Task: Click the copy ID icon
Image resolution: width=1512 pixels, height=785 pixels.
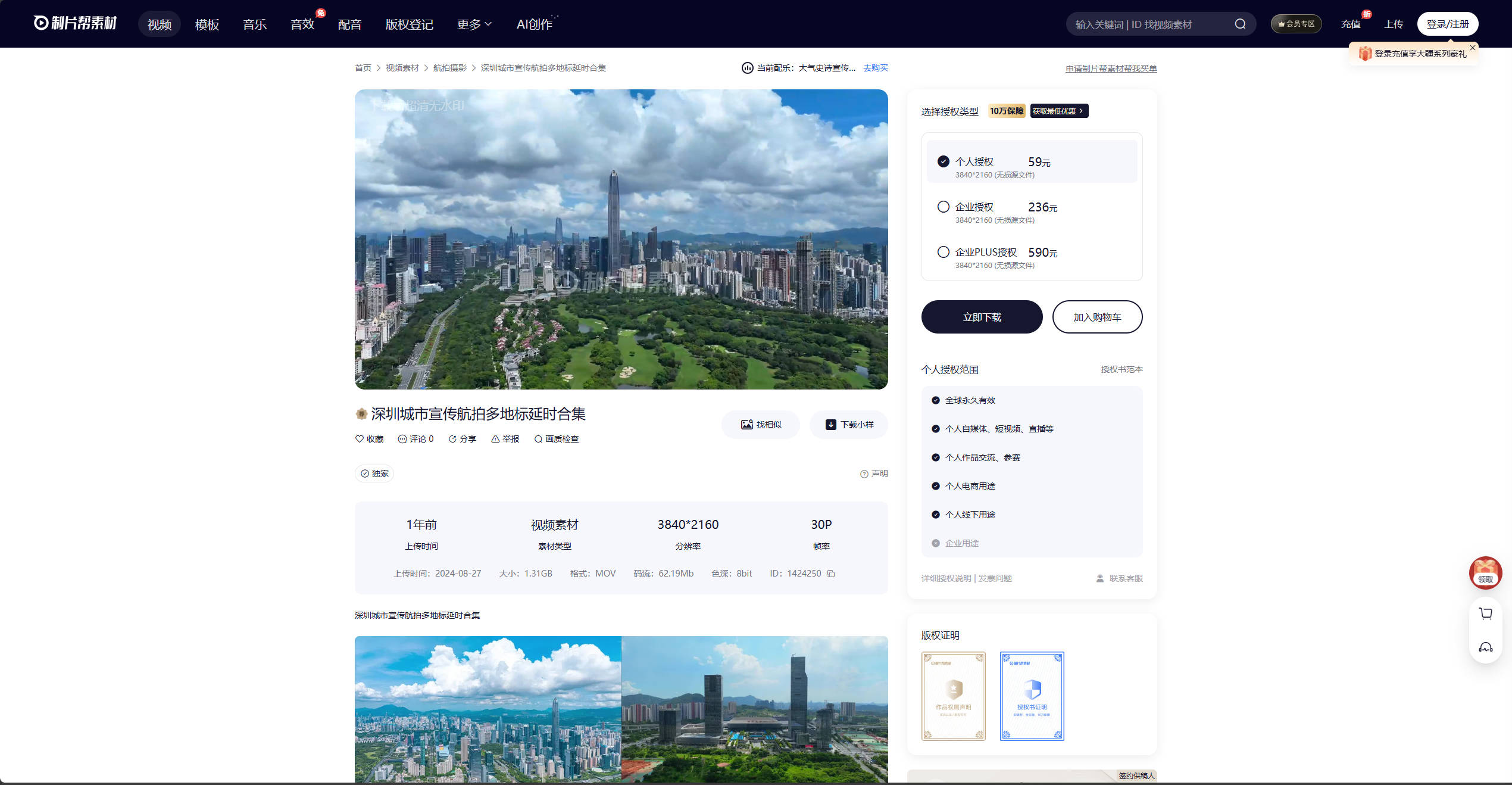Action: coord(831,574)
